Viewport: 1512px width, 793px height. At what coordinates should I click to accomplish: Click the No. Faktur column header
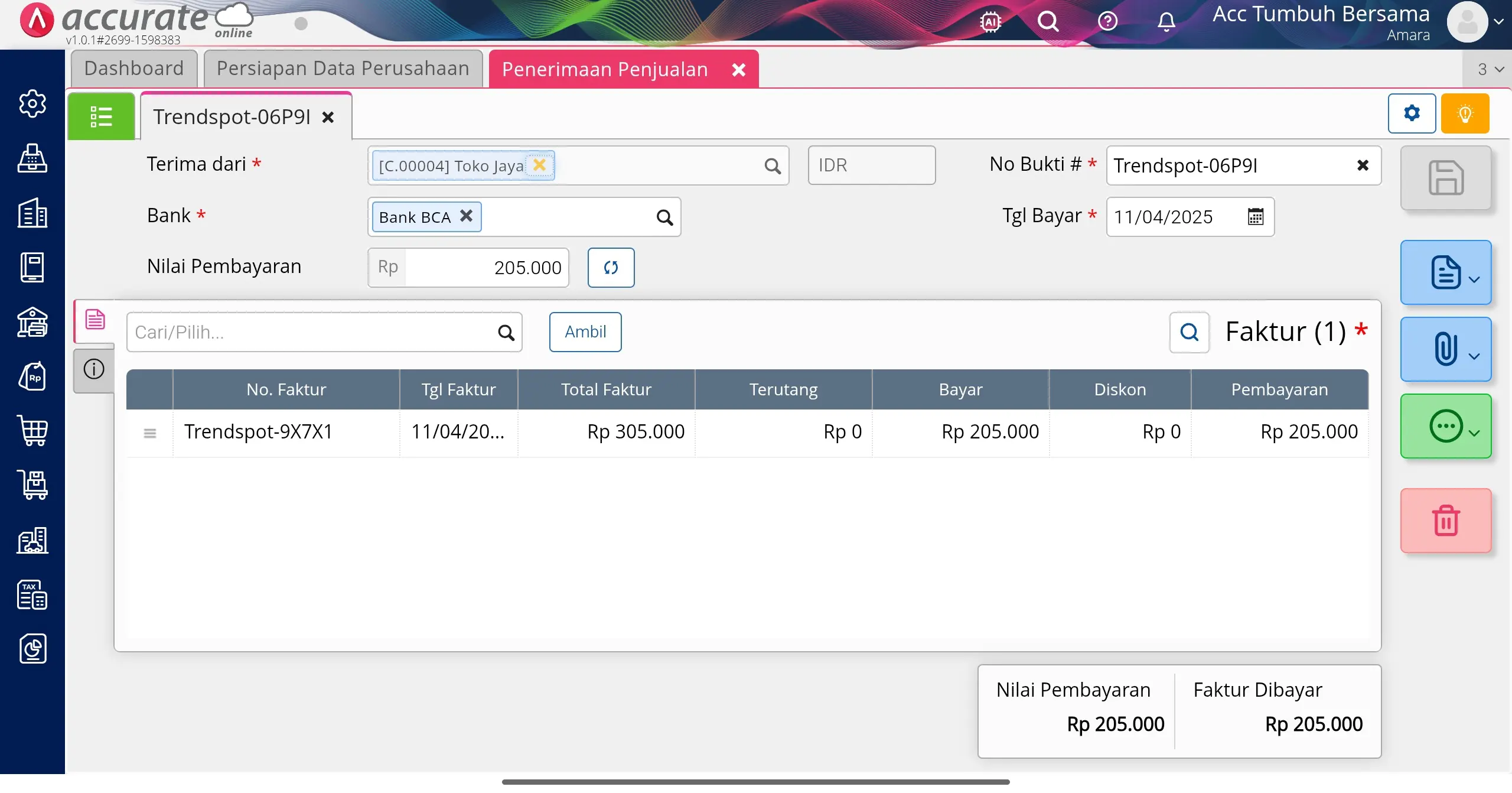point(286,389)
